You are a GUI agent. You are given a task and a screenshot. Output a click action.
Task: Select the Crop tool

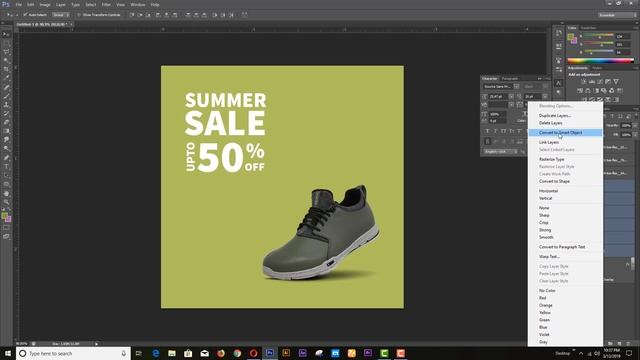click(x=6, y=69)
